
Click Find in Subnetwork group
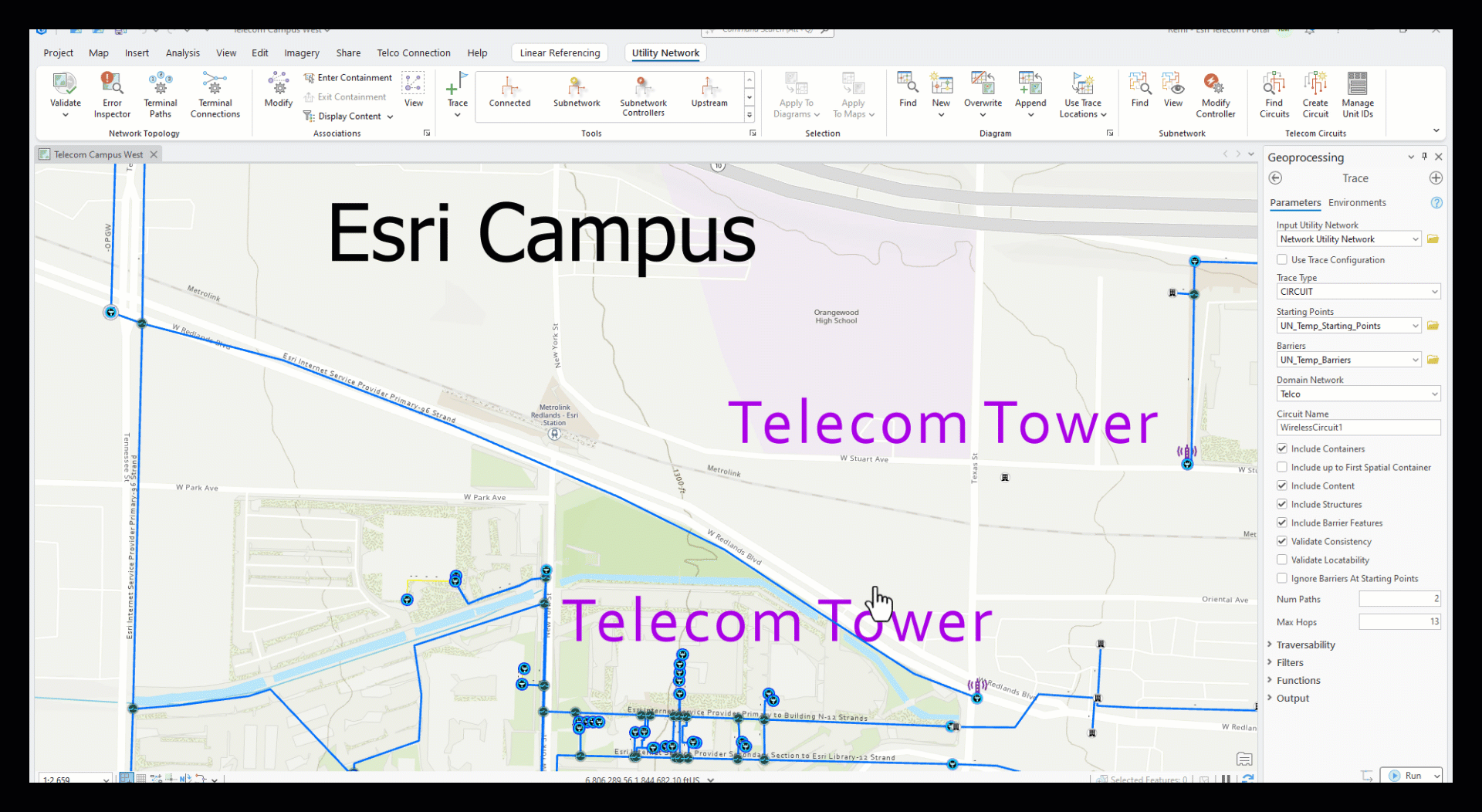(x=1140, y=90)
